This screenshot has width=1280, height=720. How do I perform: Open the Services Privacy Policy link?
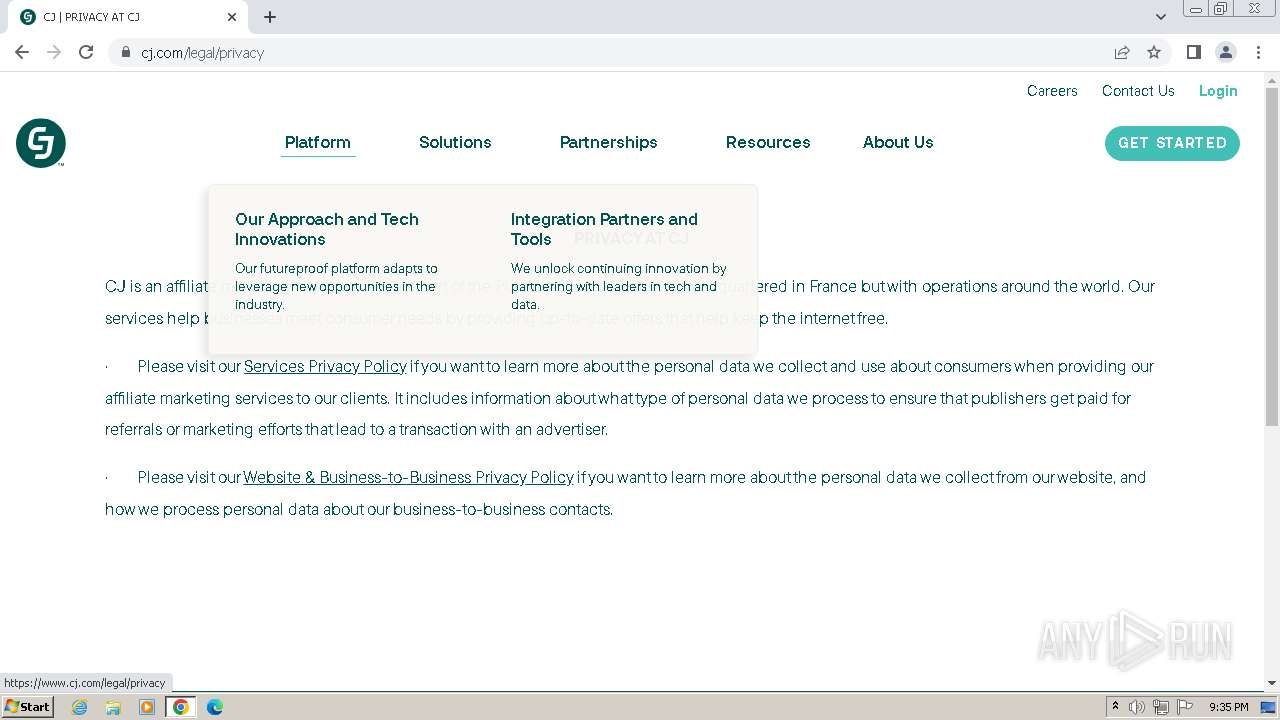(325, 366)
